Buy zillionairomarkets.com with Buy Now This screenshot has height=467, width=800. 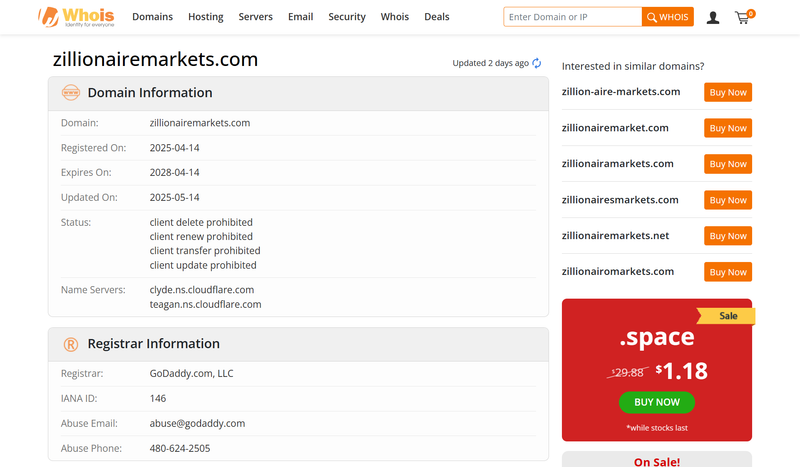click(728, 272)
